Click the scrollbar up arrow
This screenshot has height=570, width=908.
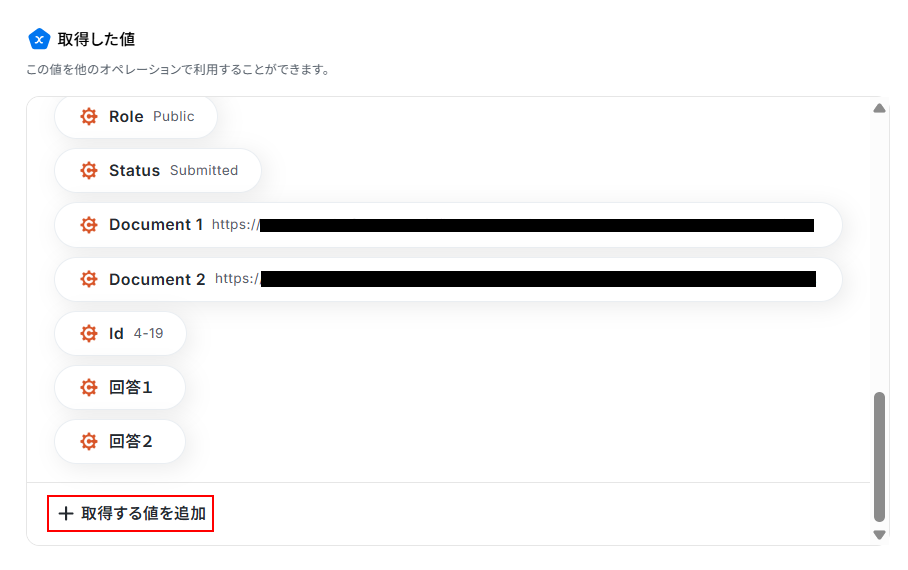[879, 108]
